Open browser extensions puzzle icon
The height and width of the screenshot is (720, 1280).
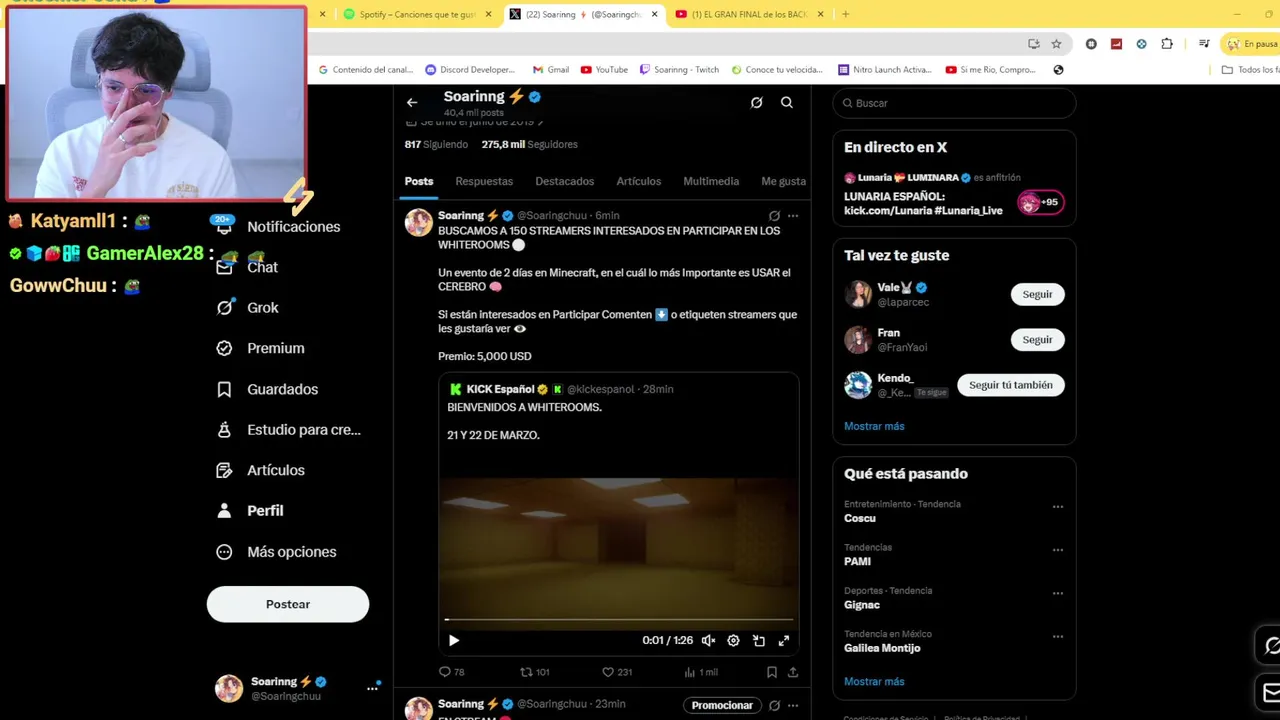tap(1167, 44)
